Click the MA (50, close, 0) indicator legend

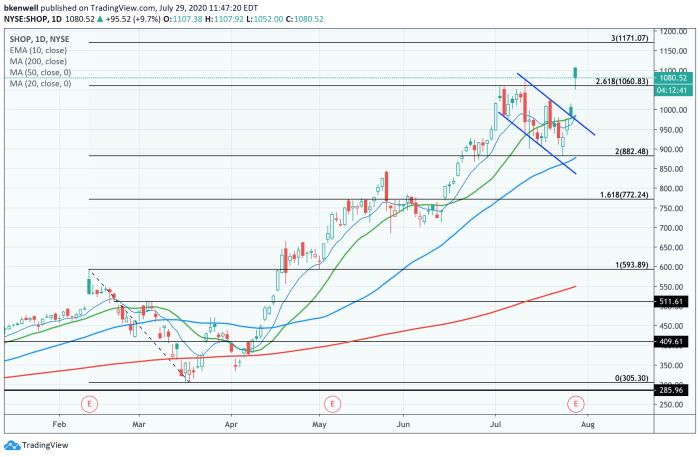point(41,73)
